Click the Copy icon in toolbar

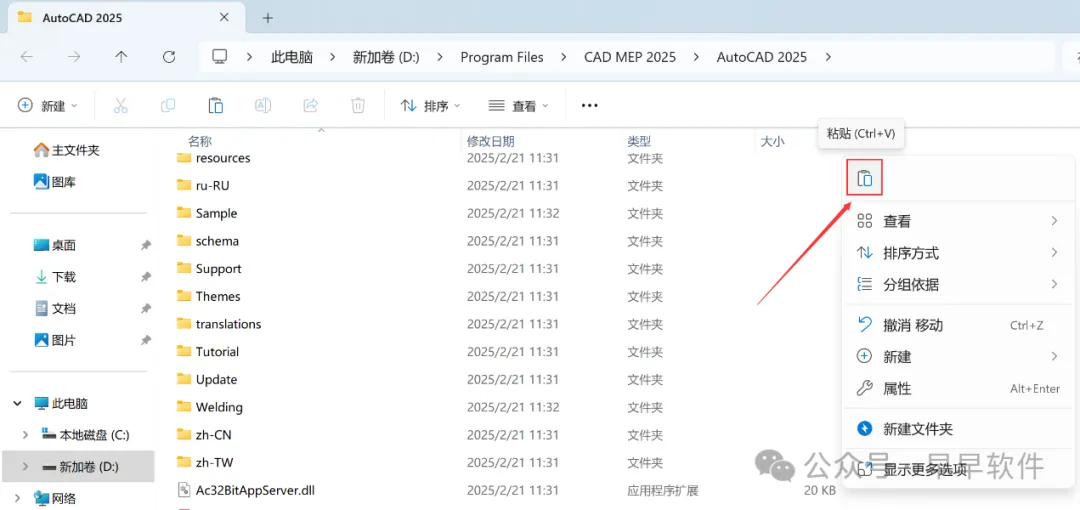click(167, 105)
